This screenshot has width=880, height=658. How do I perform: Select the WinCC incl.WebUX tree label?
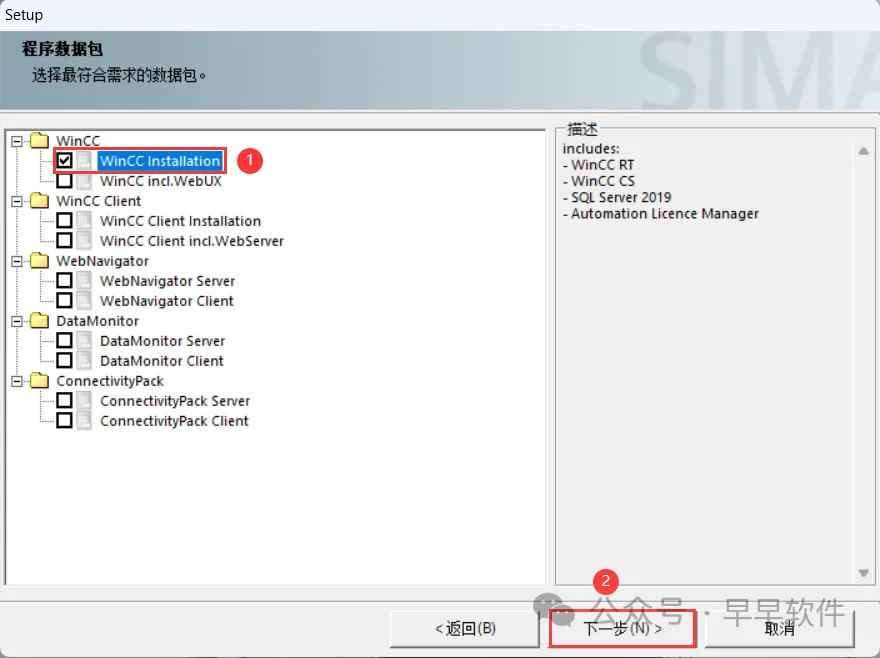pyautogui.click(x=161, y=181)
